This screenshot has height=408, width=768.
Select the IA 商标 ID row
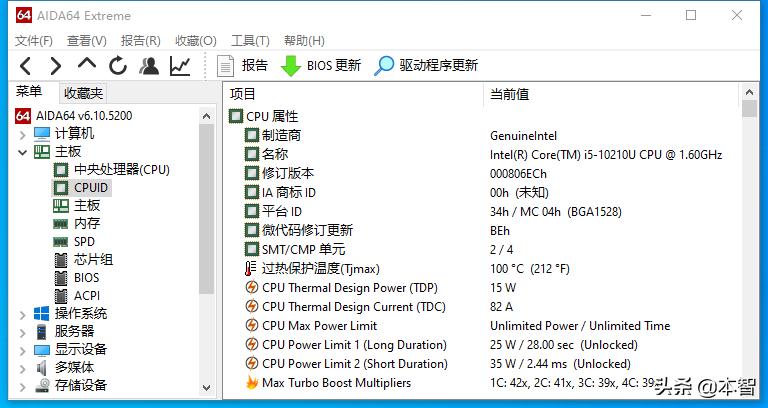tap(280, 192)
